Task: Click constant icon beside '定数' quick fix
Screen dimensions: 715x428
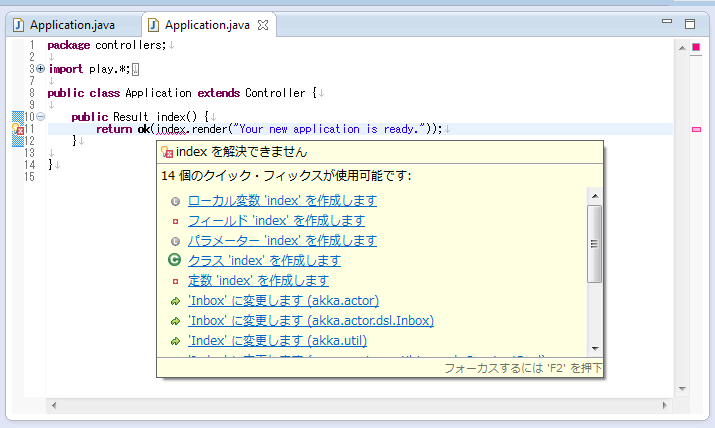Action: coord(175,282)
